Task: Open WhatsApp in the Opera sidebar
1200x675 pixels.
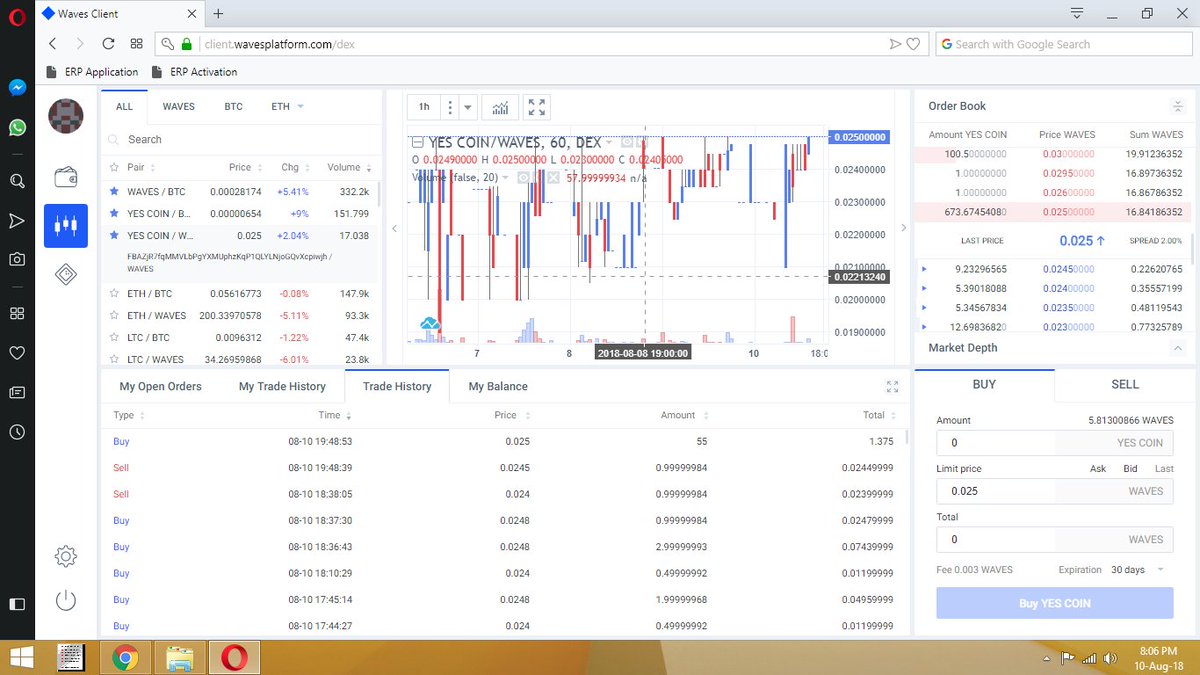Action: tap(17, 127)
